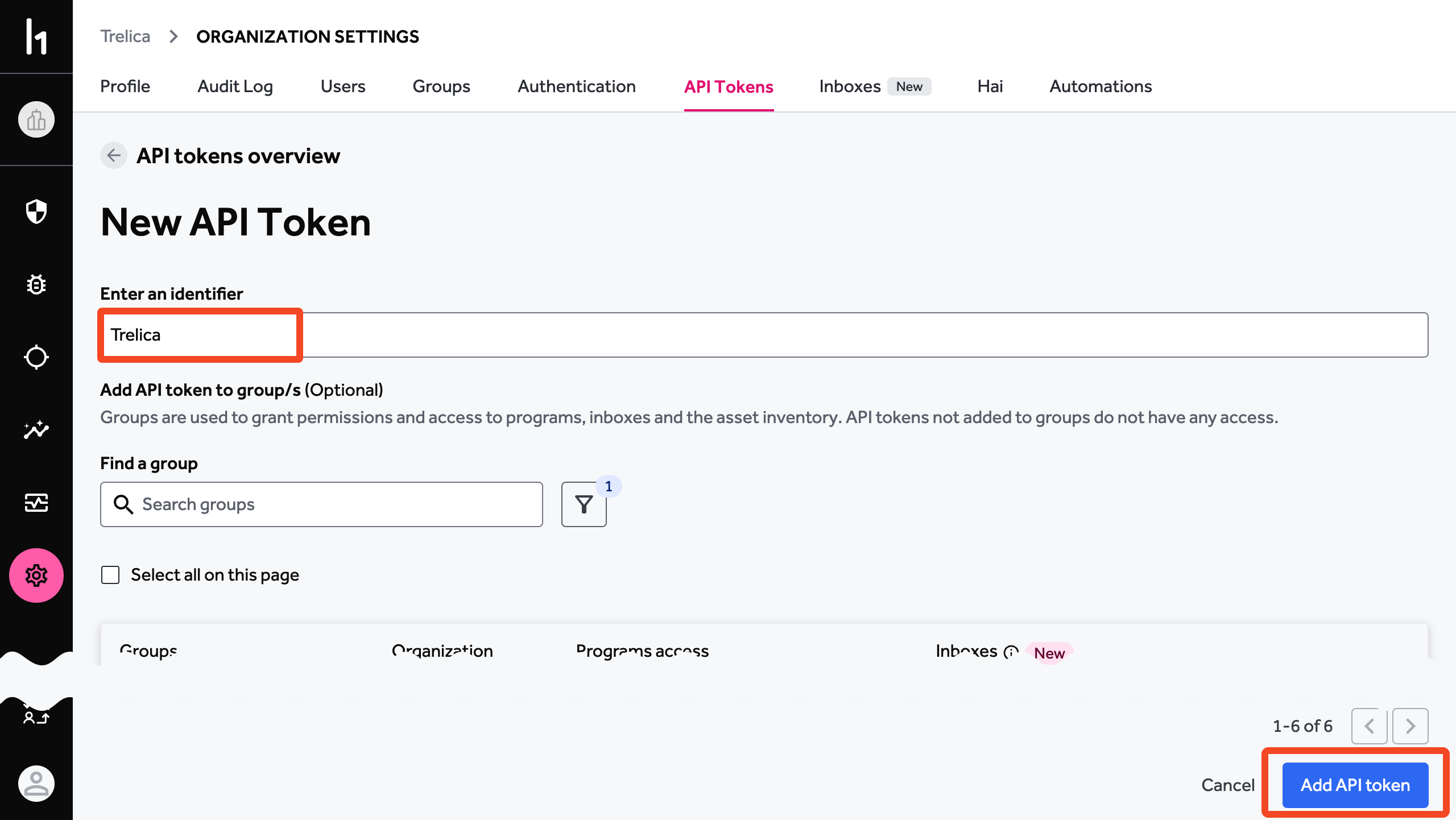Switch to the Profile tab
The height and width of the screenshot is (820, 1456).
(x=125, y=86)
